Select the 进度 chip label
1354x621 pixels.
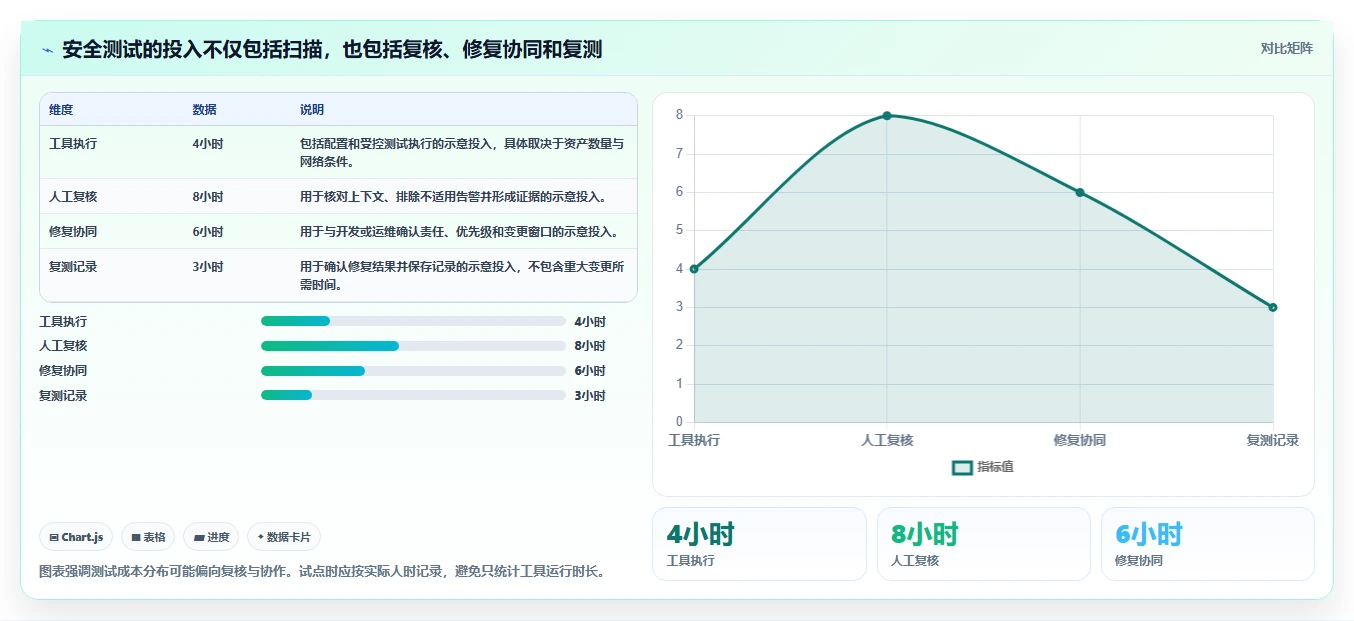(218, 537)
